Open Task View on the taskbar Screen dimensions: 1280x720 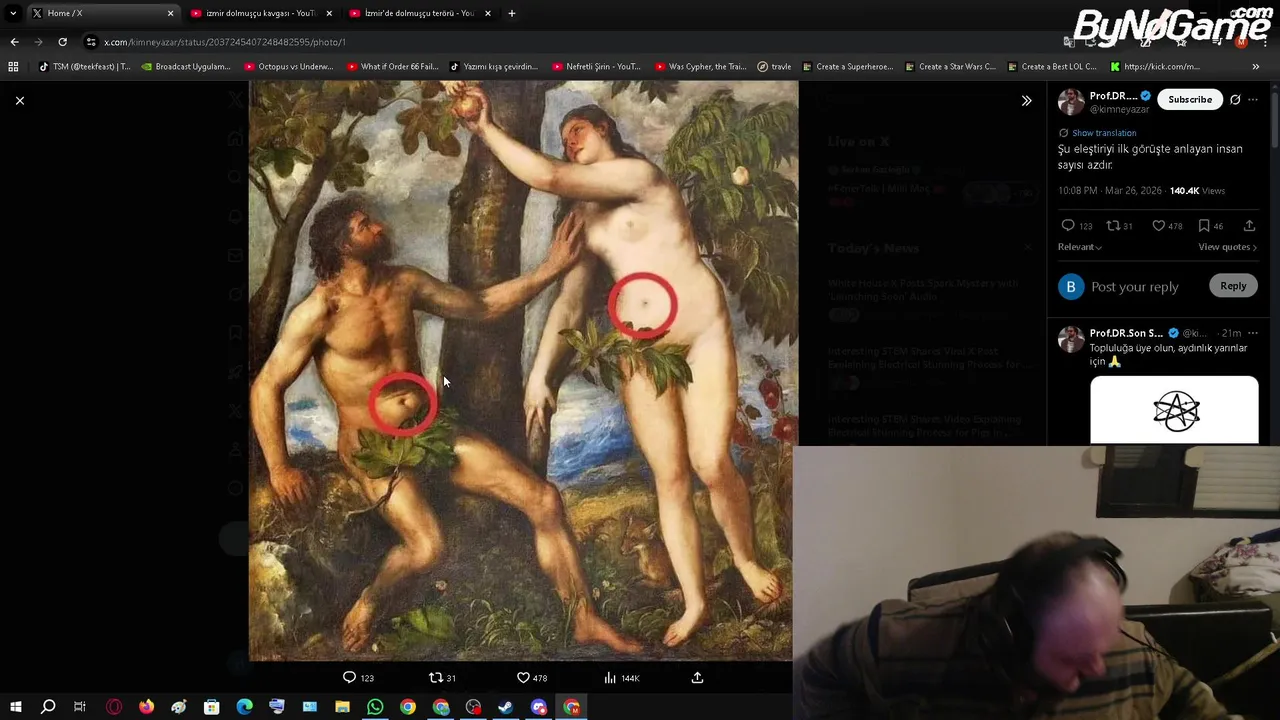[x=80, y=707]
